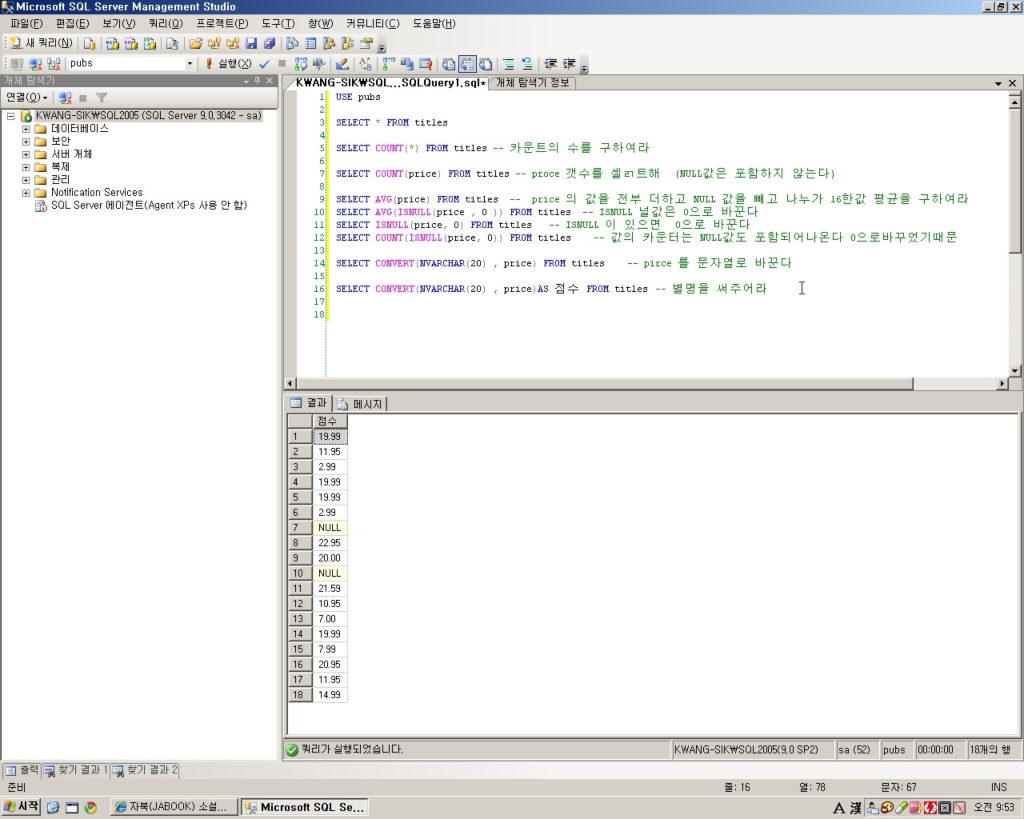
Task: Click the 시작 Start button
Action: (22, 807)
